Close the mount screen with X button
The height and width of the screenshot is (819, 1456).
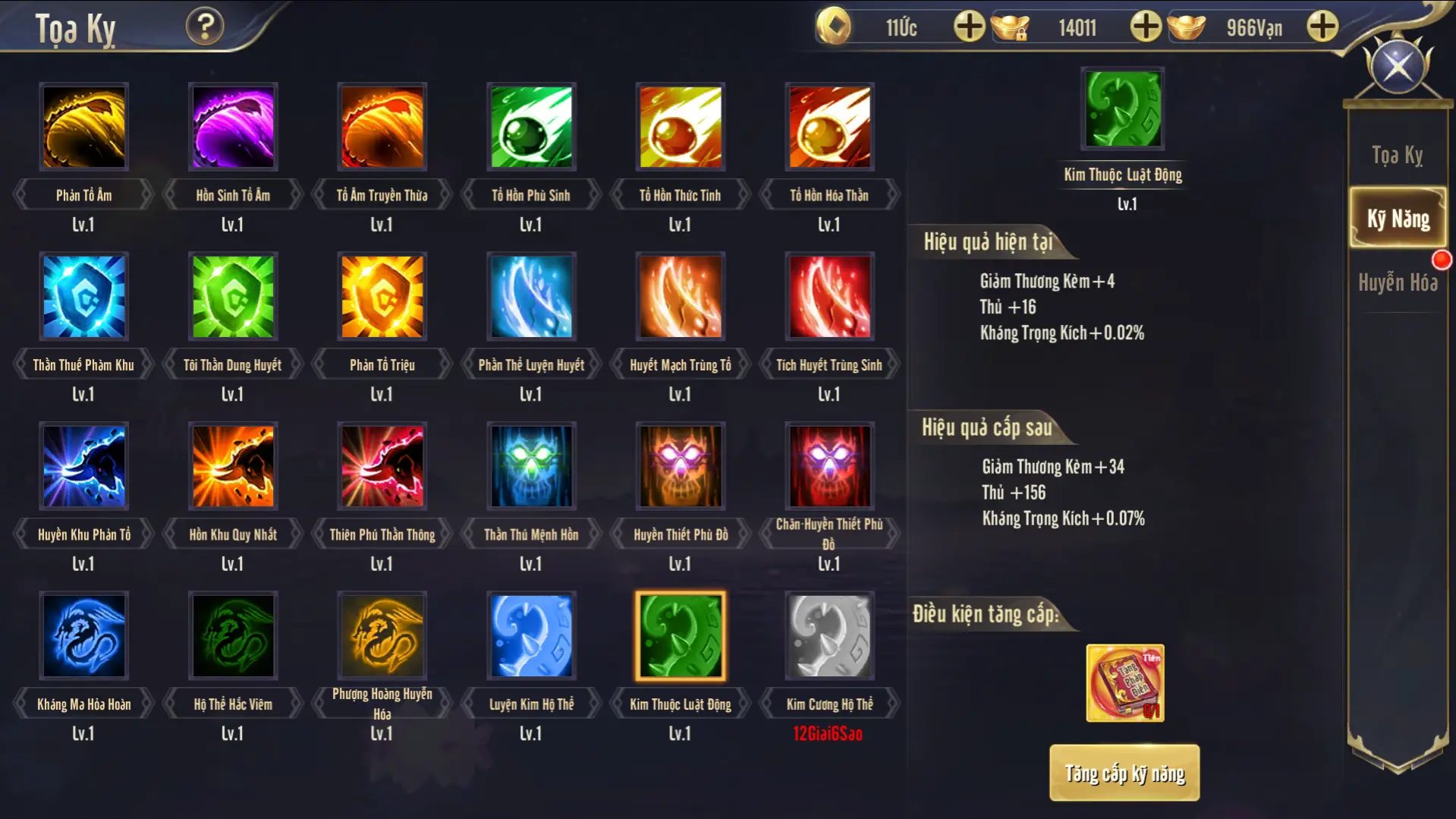[x=1398, y=67]
